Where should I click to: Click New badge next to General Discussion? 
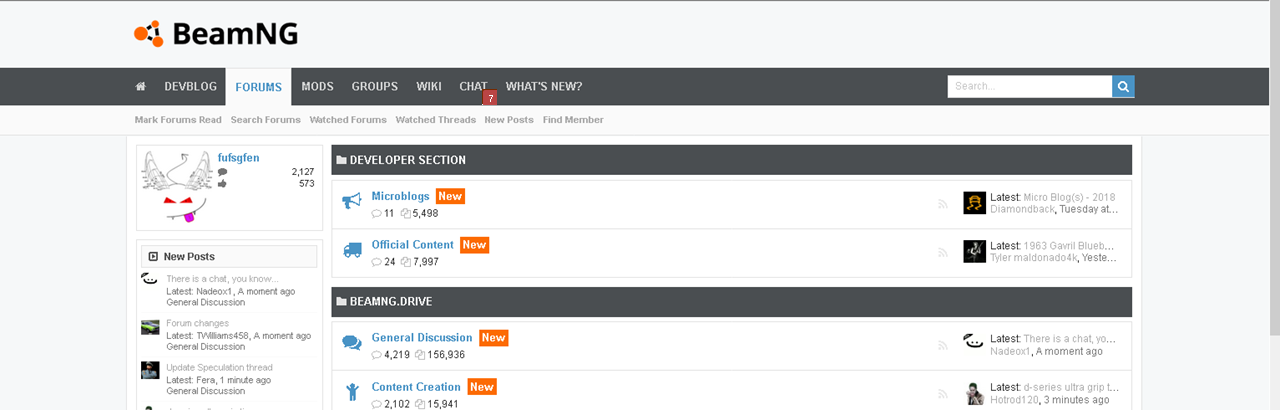(x=493, y=337)
